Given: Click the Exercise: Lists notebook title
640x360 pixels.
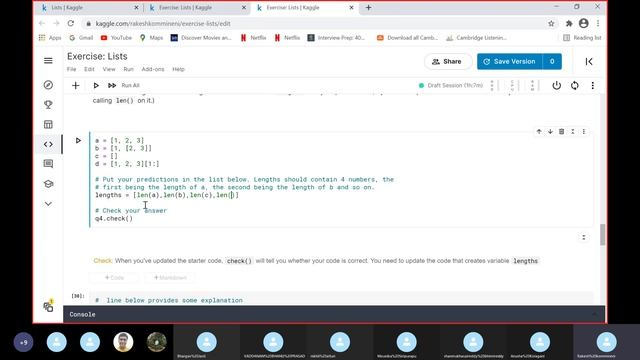Looking at the screenshot, I should [x=97, y=56].
